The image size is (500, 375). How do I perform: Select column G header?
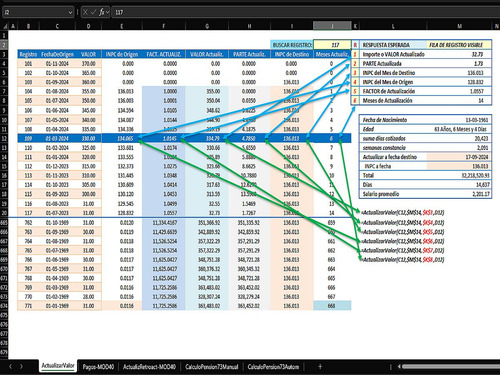207,26
